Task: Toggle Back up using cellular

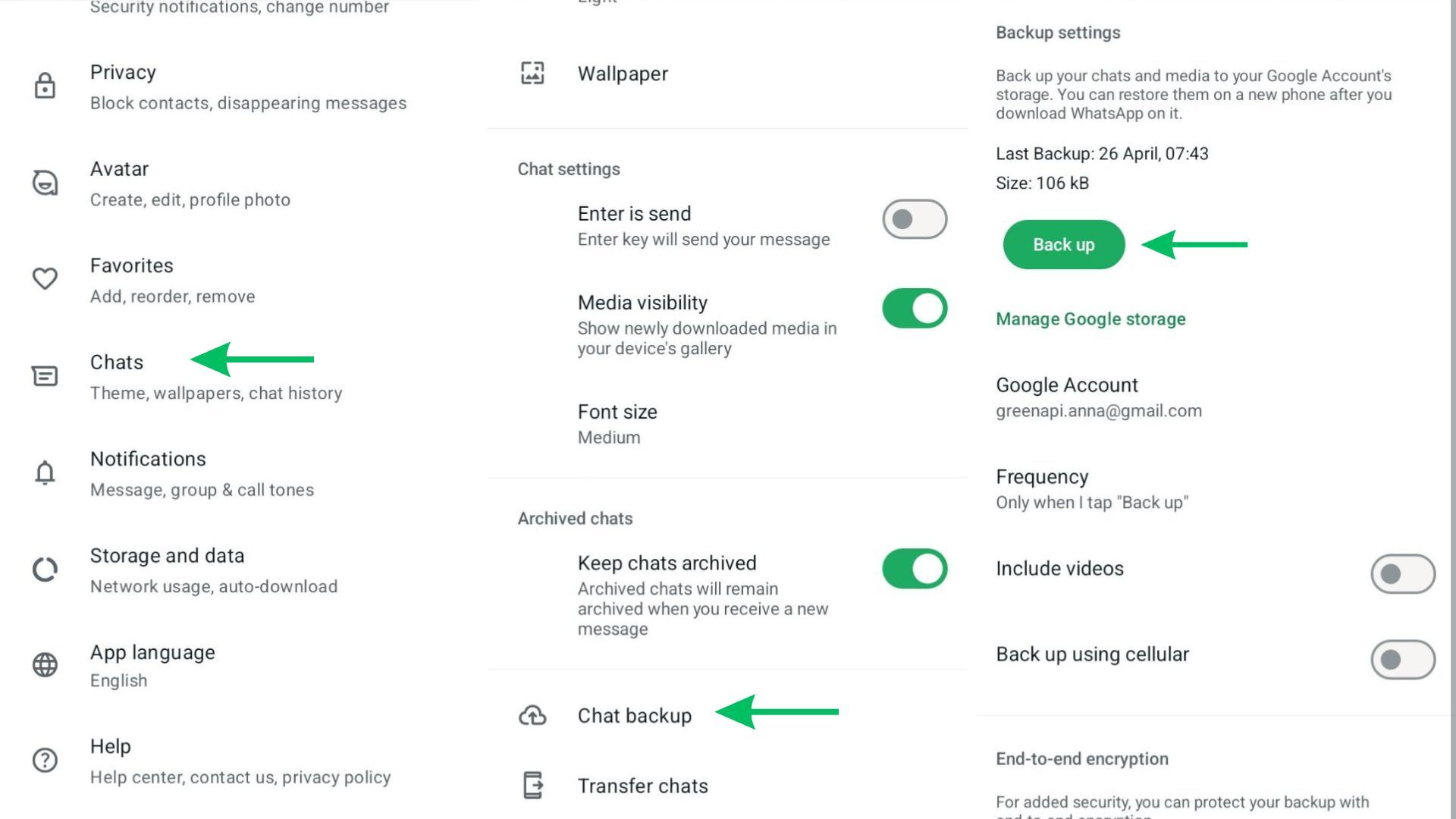Action: coord(1402,660)
